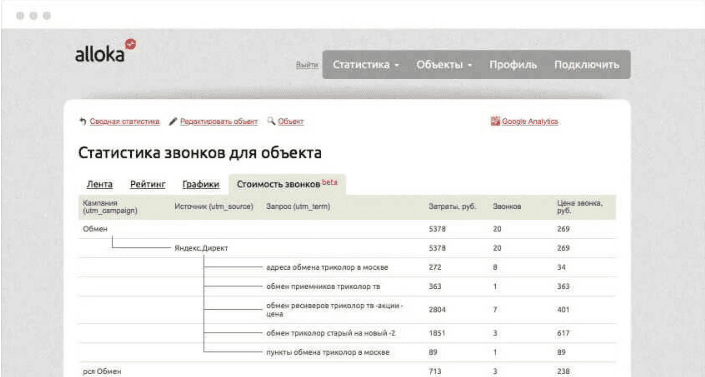Viewport: 705px width, 377px height.
Task: Select the рся Обмен campaign row
Action: [348, 371]
